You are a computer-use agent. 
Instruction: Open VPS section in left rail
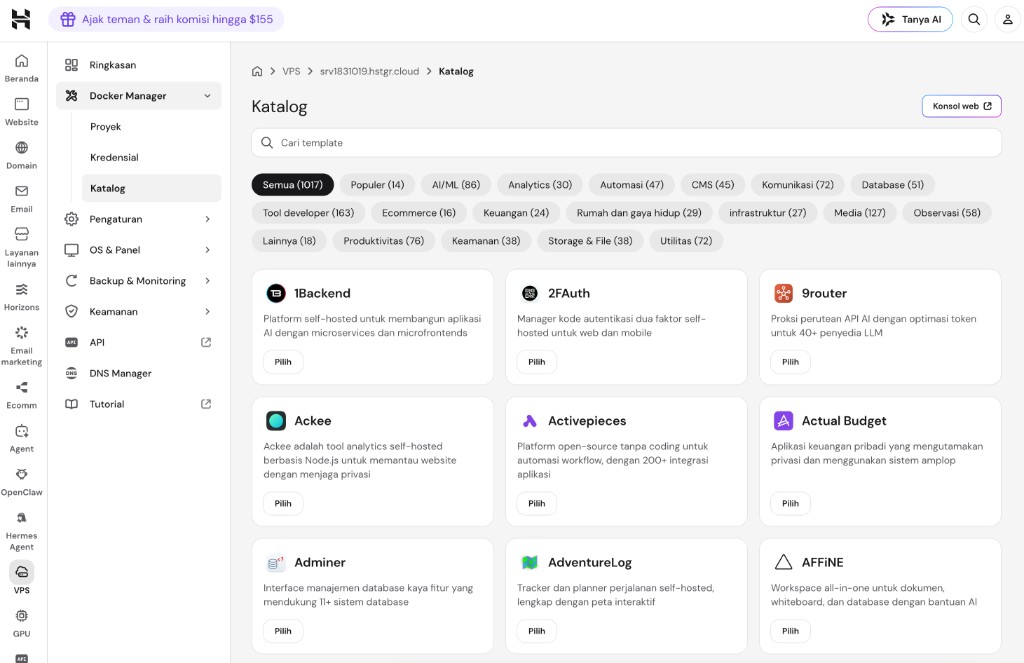22,578
